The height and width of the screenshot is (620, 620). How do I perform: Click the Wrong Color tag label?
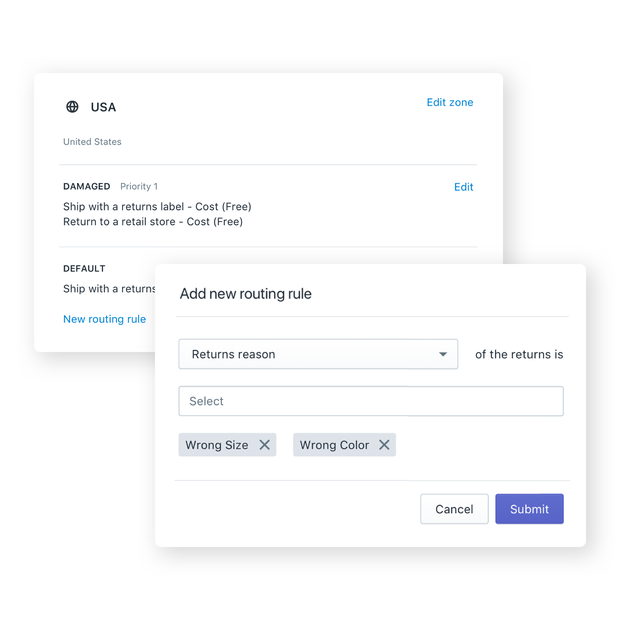(x=334, y=445)
